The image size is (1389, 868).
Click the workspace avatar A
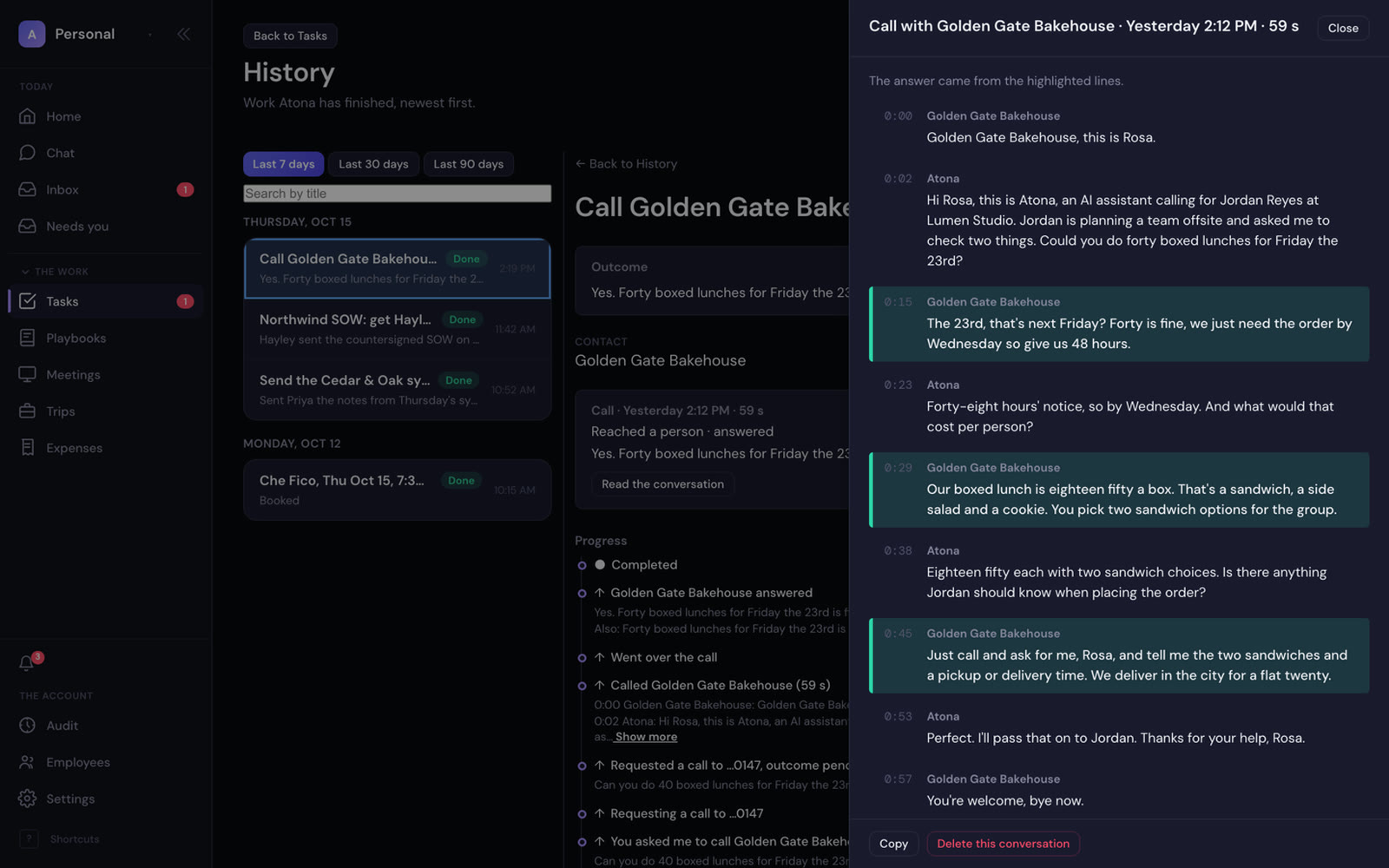(32, 34)
